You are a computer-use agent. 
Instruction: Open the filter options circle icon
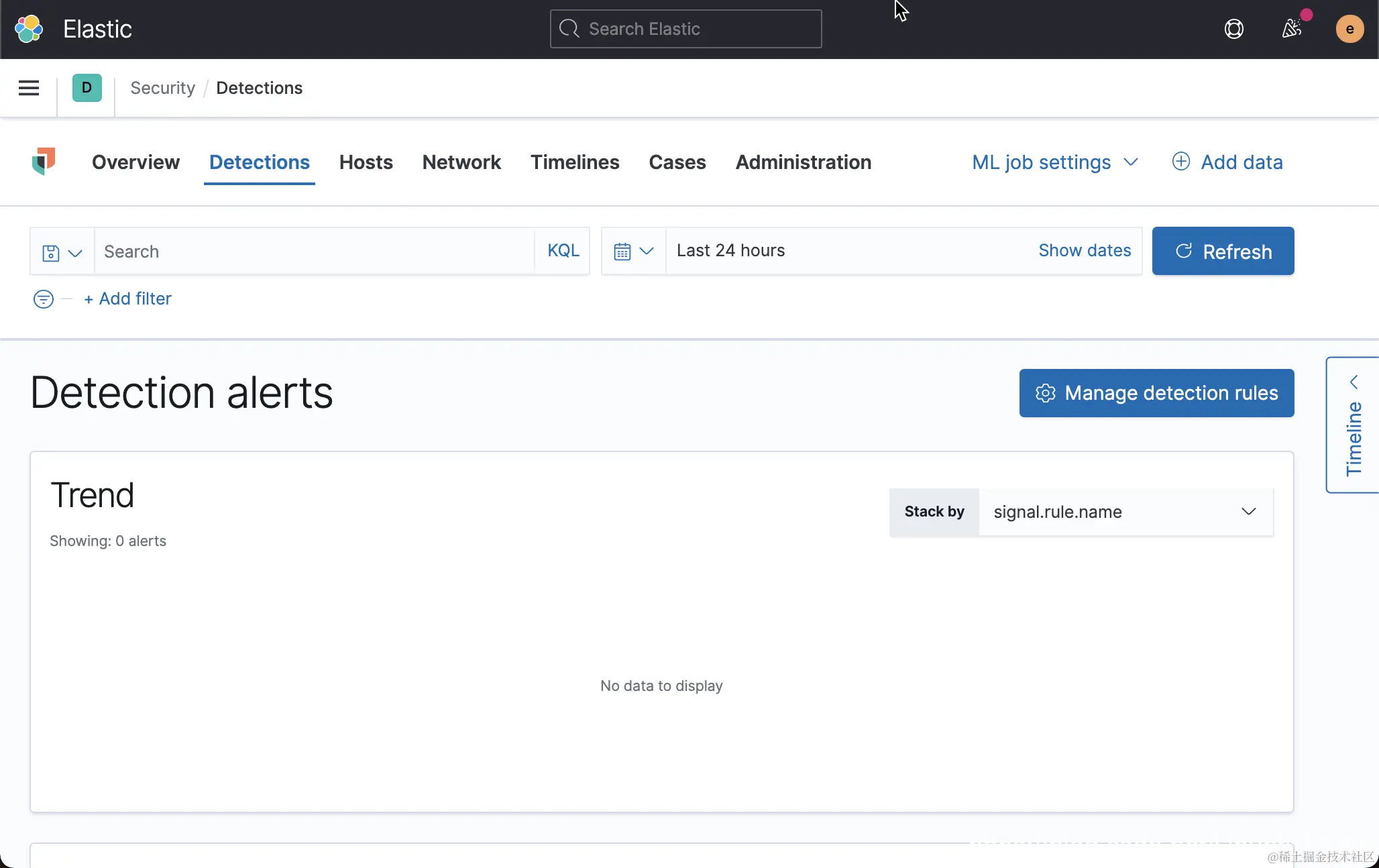point(44,299)
